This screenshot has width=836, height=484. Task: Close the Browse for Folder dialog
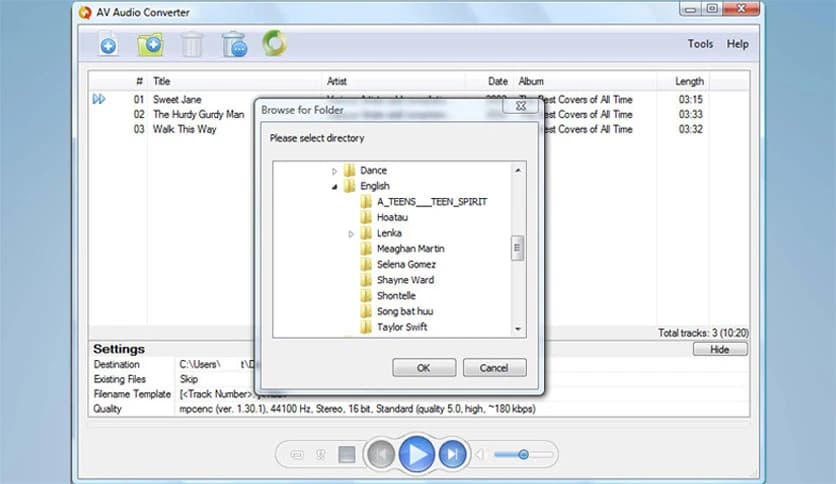[520, 106]
